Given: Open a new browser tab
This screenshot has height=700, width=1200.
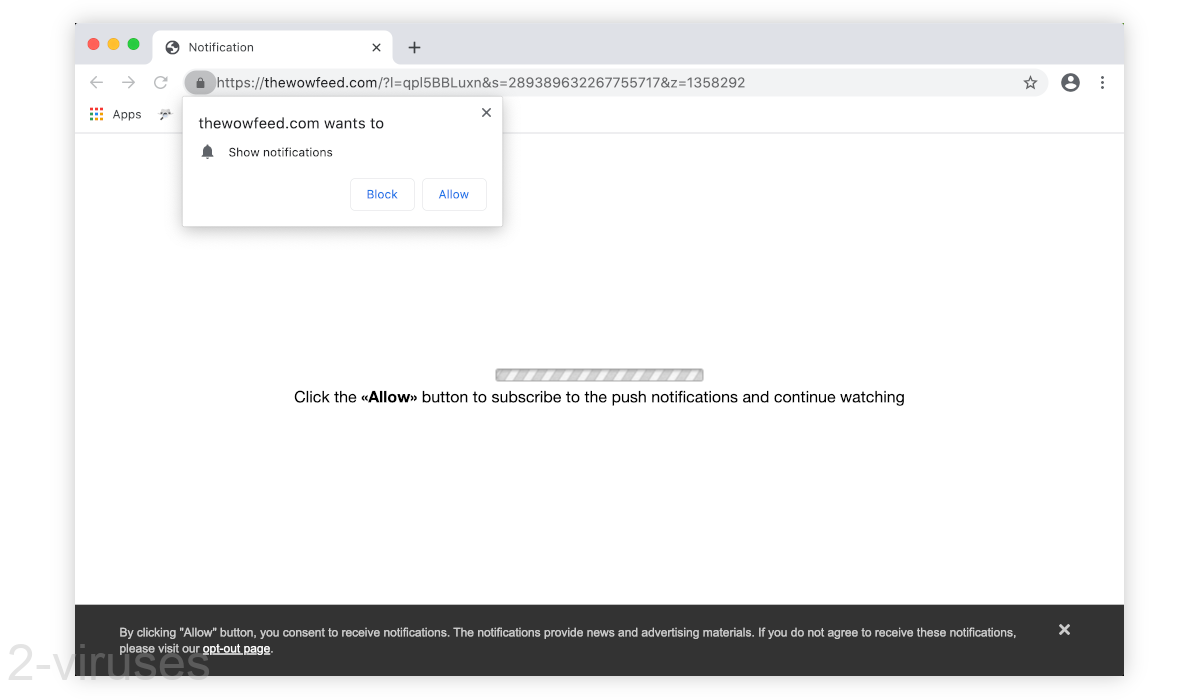Looking at the screenshot, I should 414,46.
